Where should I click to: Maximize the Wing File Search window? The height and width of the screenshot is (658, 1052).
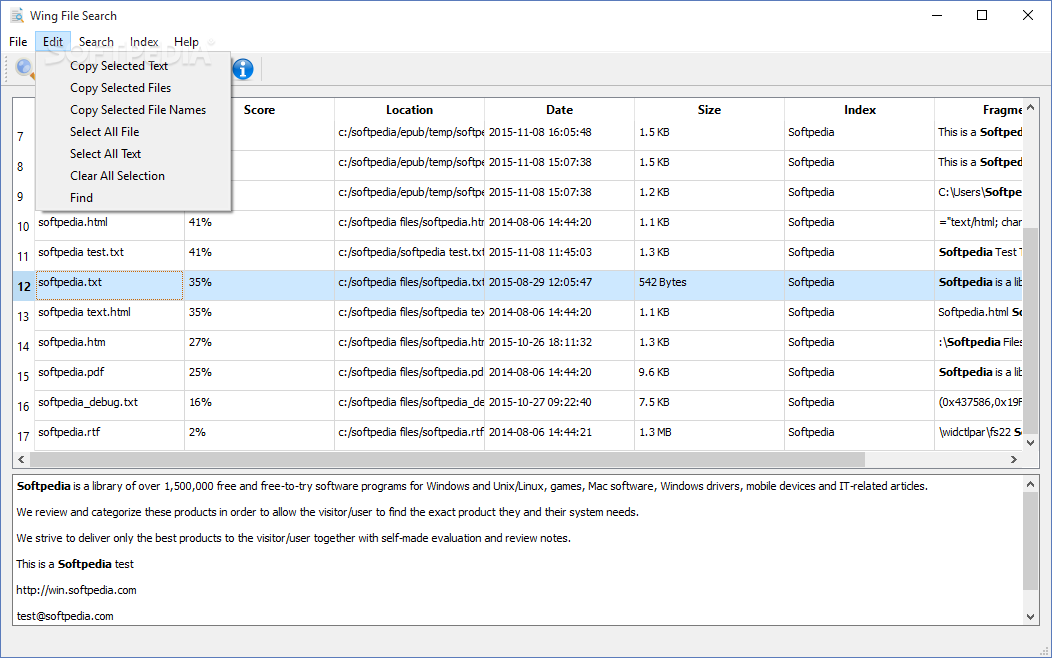[982, 15]
